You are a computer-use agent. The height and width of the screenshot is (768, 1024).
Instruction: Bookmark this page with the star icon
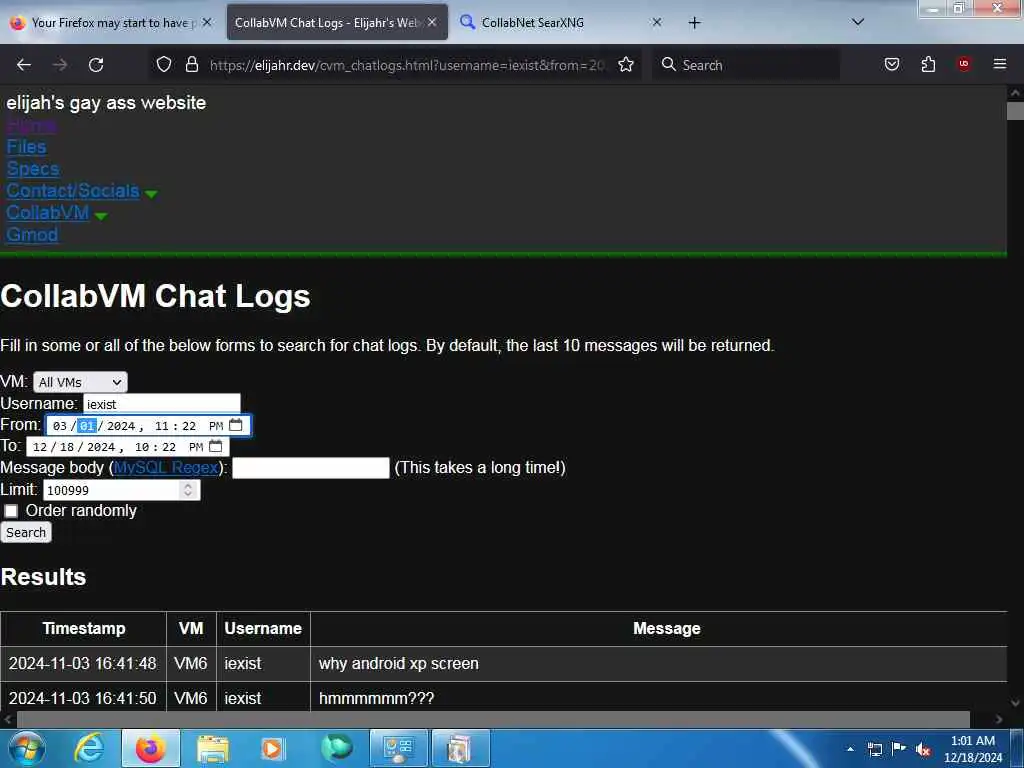pos(626,65)
